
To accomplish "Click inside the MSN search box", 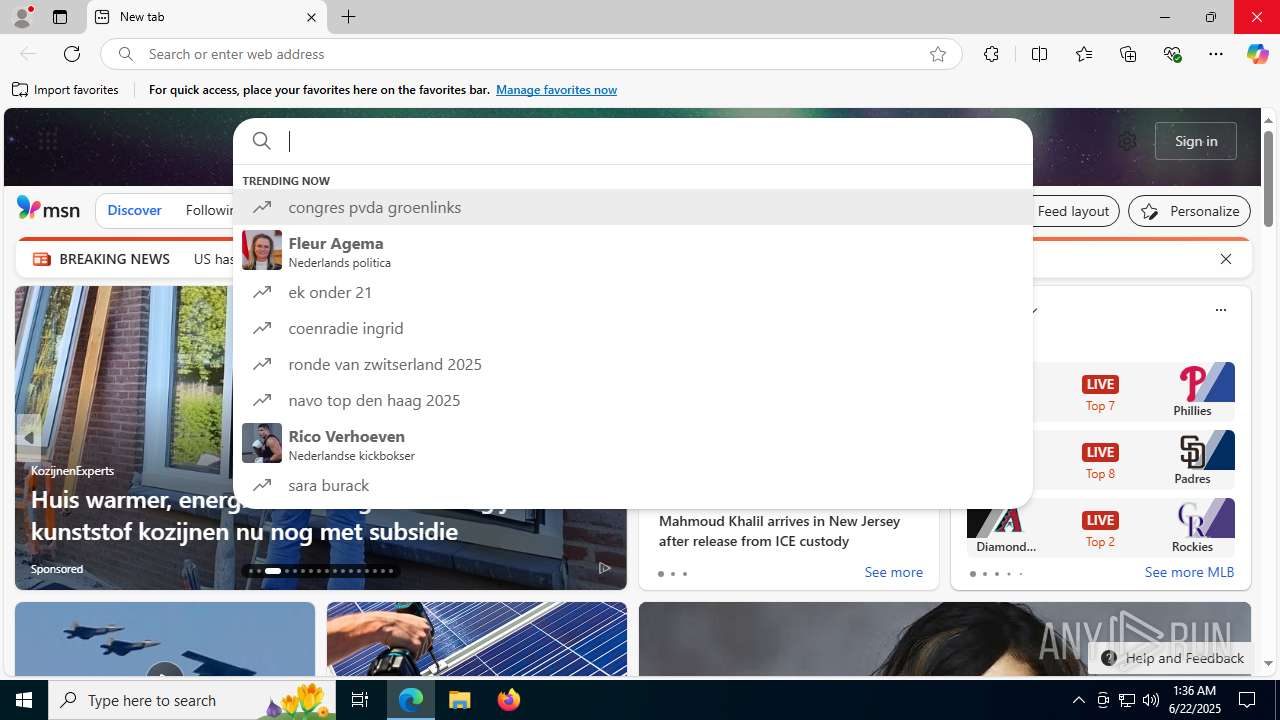I will [x=632, y=141].
